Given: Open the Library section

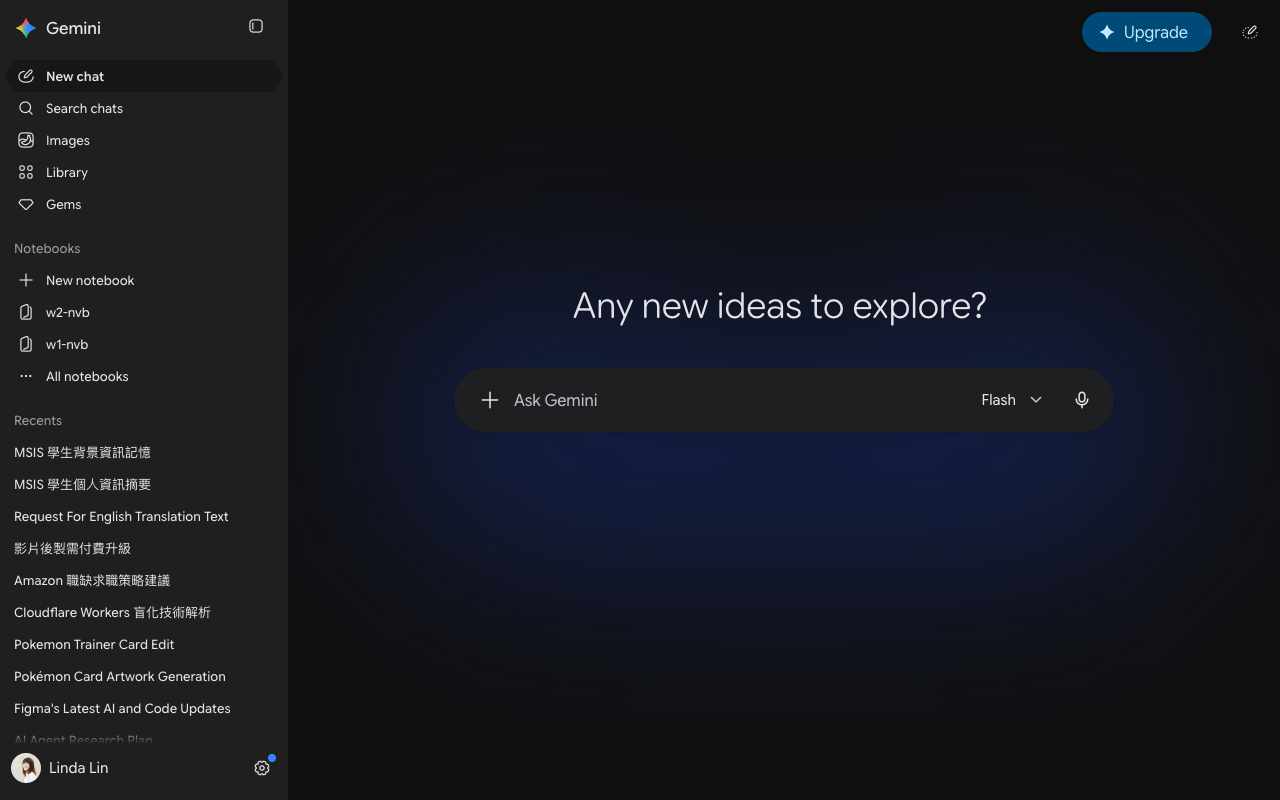Looking at the screenshot, I should (x=144, y=172).
